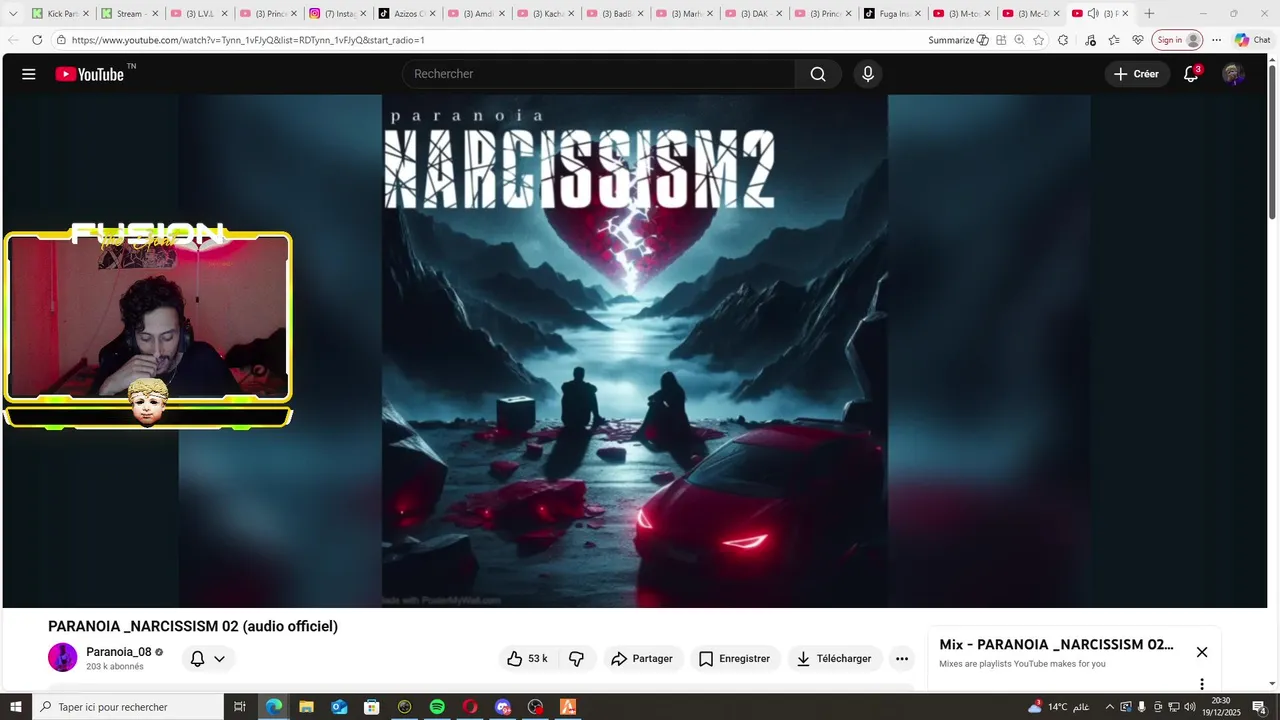Open Microsoft Store from the taskbar
1280x720 pixels.
[372, 707]
